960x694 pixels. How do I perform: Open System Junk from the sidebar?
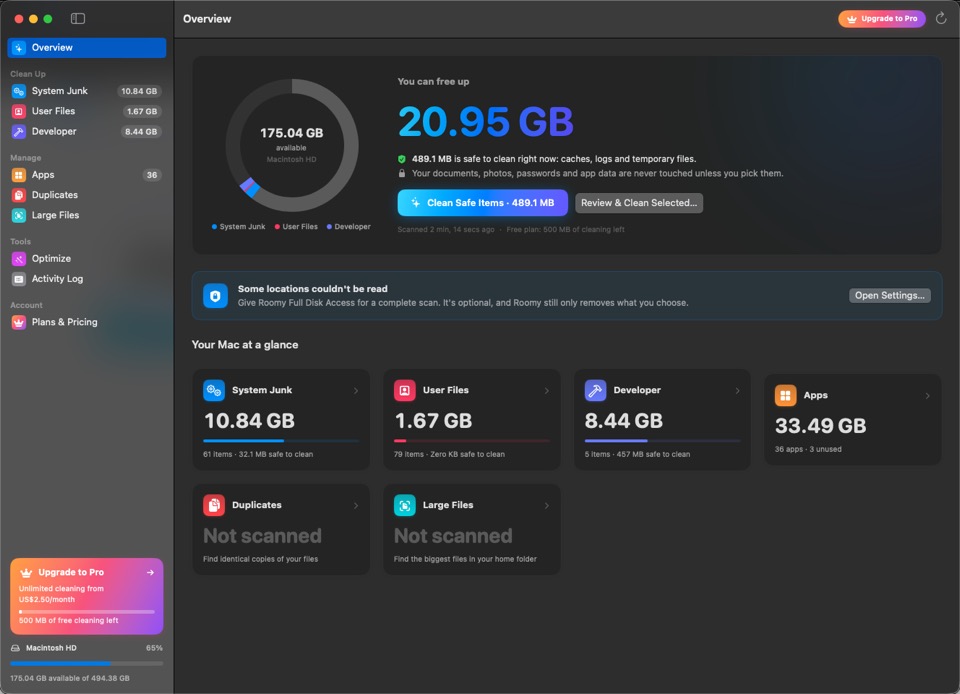coord(87,91)
